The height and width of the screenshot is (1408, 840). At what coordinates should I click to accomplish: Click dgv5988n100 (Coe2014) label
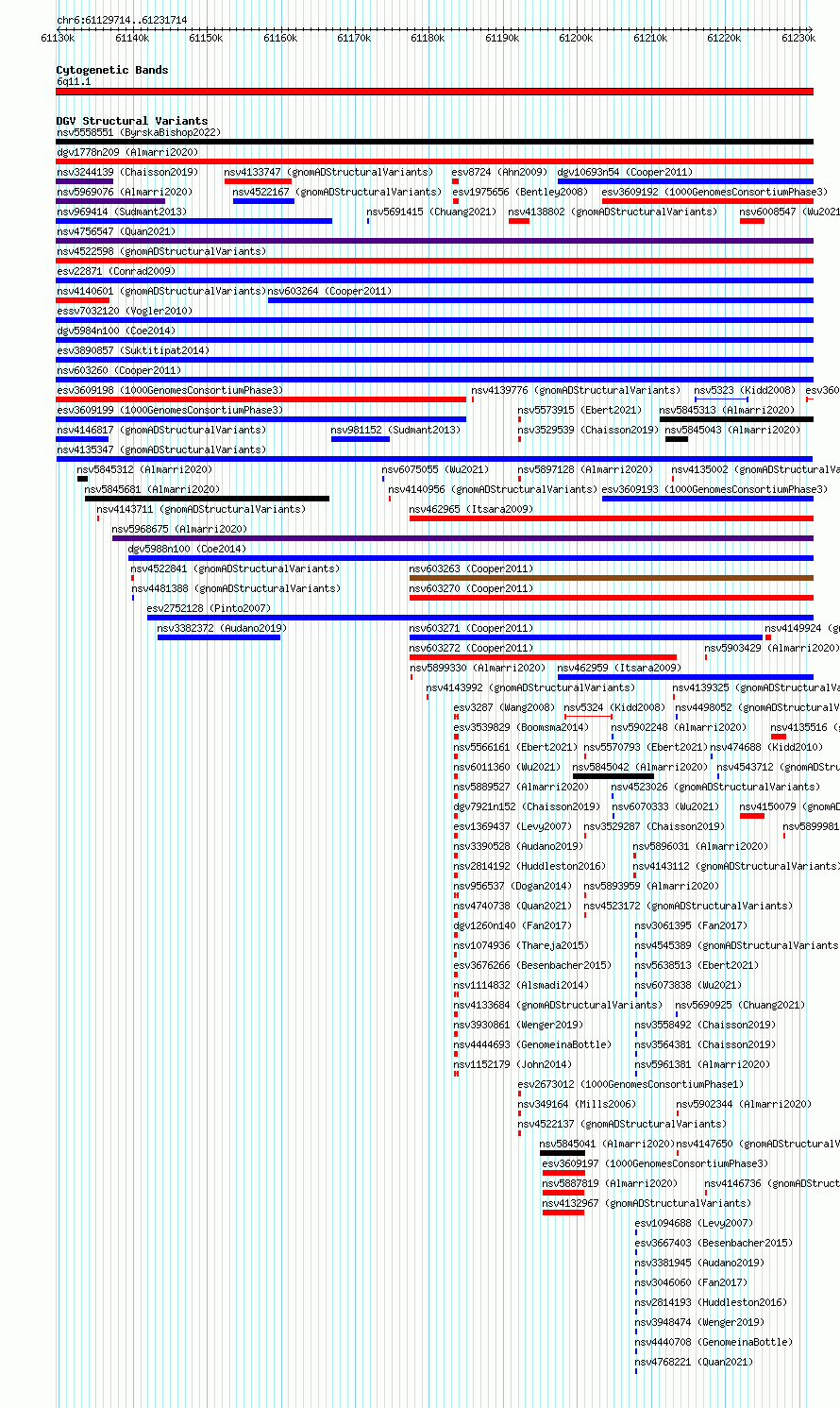pyautogui.click(x=188, y=550)
